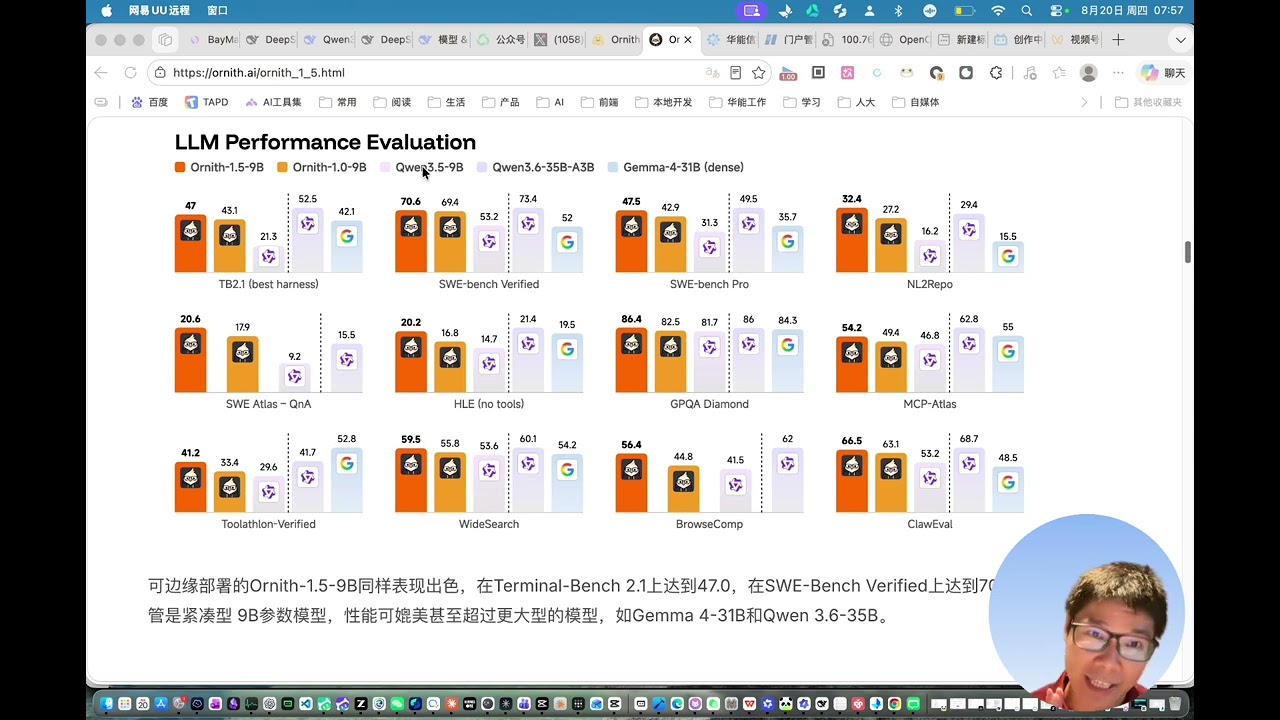
Task: Switch to the (1058) tab
Action: (x=559, y=40)
